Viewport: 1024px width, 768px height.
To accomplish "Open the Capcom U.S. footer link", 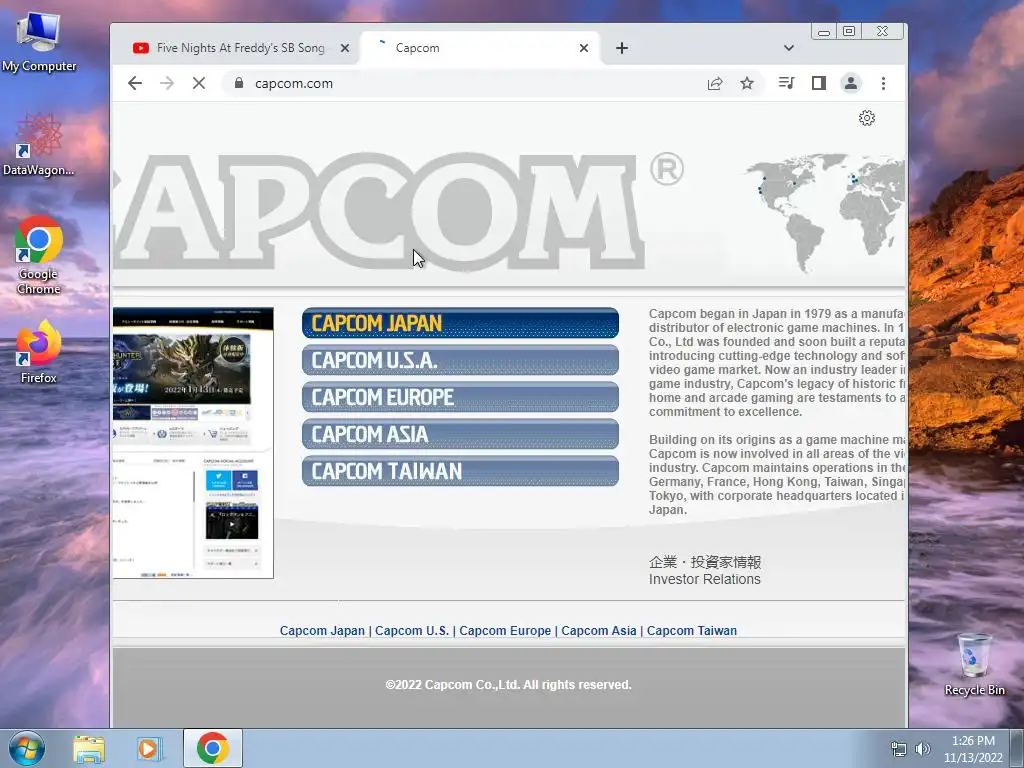I will pyautogui.click(x=412, y=631).
